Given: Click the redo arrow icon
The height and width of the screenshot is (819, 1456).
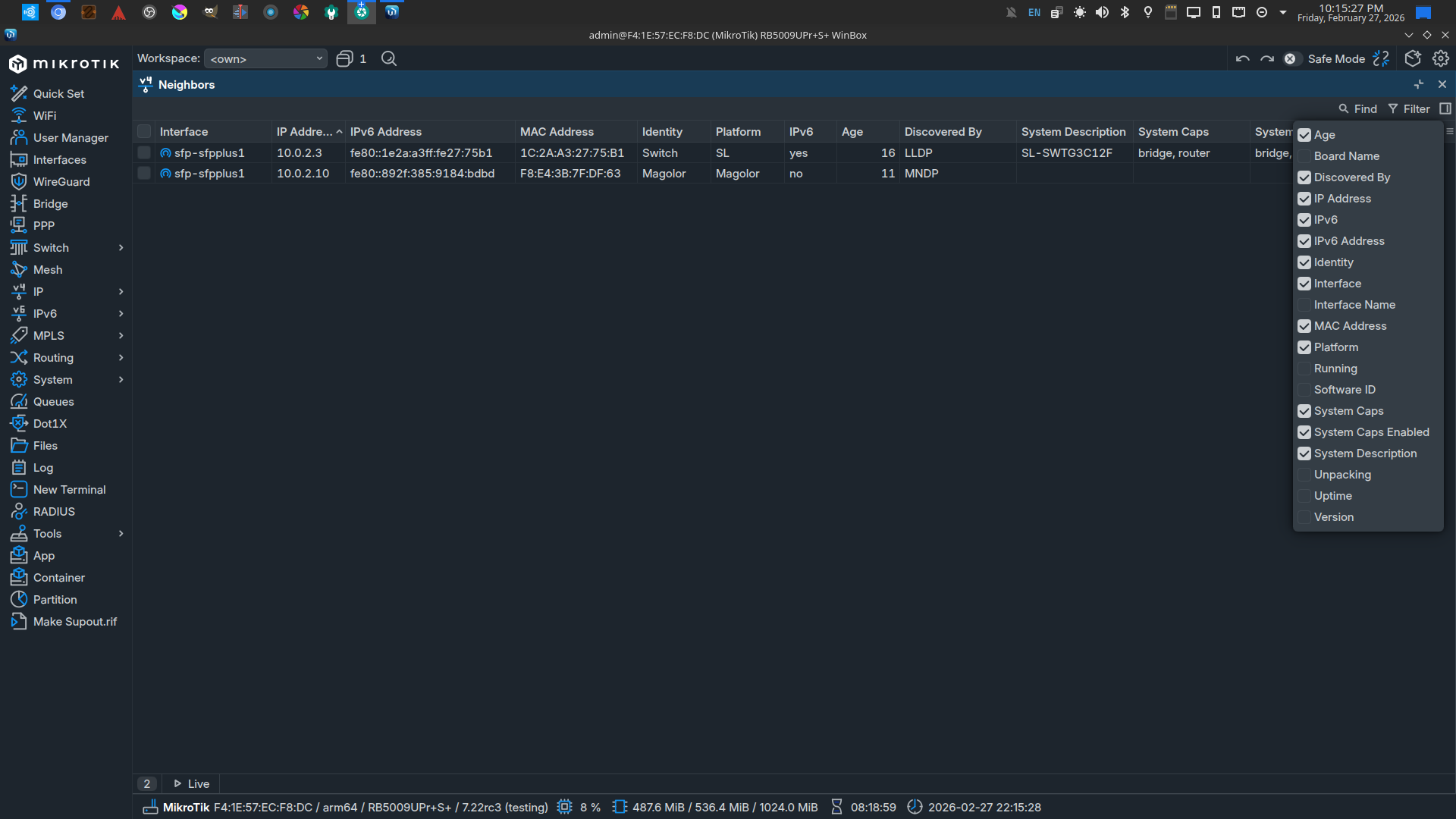Looking at the screenshot, I should (x=1267, y=59).
